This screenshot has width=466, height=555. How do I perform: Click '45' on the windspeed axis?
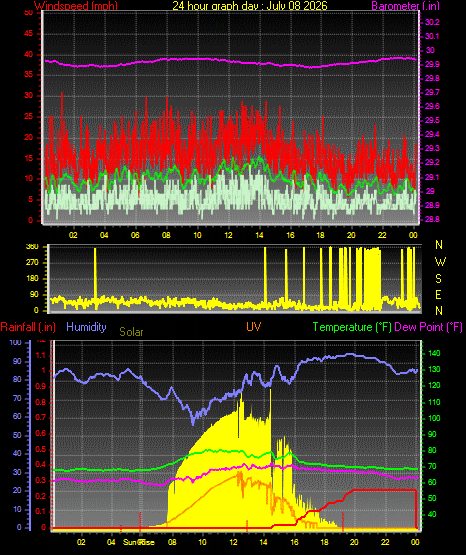click(28, 34)
